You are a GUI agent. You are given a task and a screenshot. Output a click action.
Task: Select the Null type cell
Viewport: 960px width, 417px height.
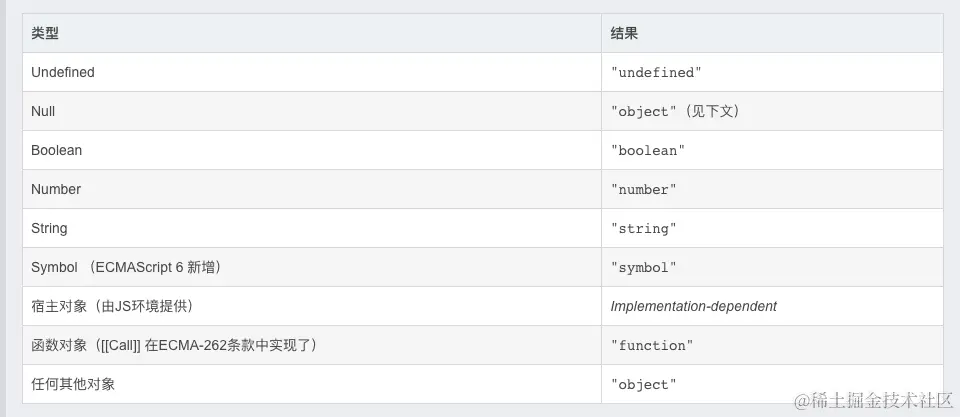tap(43, 111)
